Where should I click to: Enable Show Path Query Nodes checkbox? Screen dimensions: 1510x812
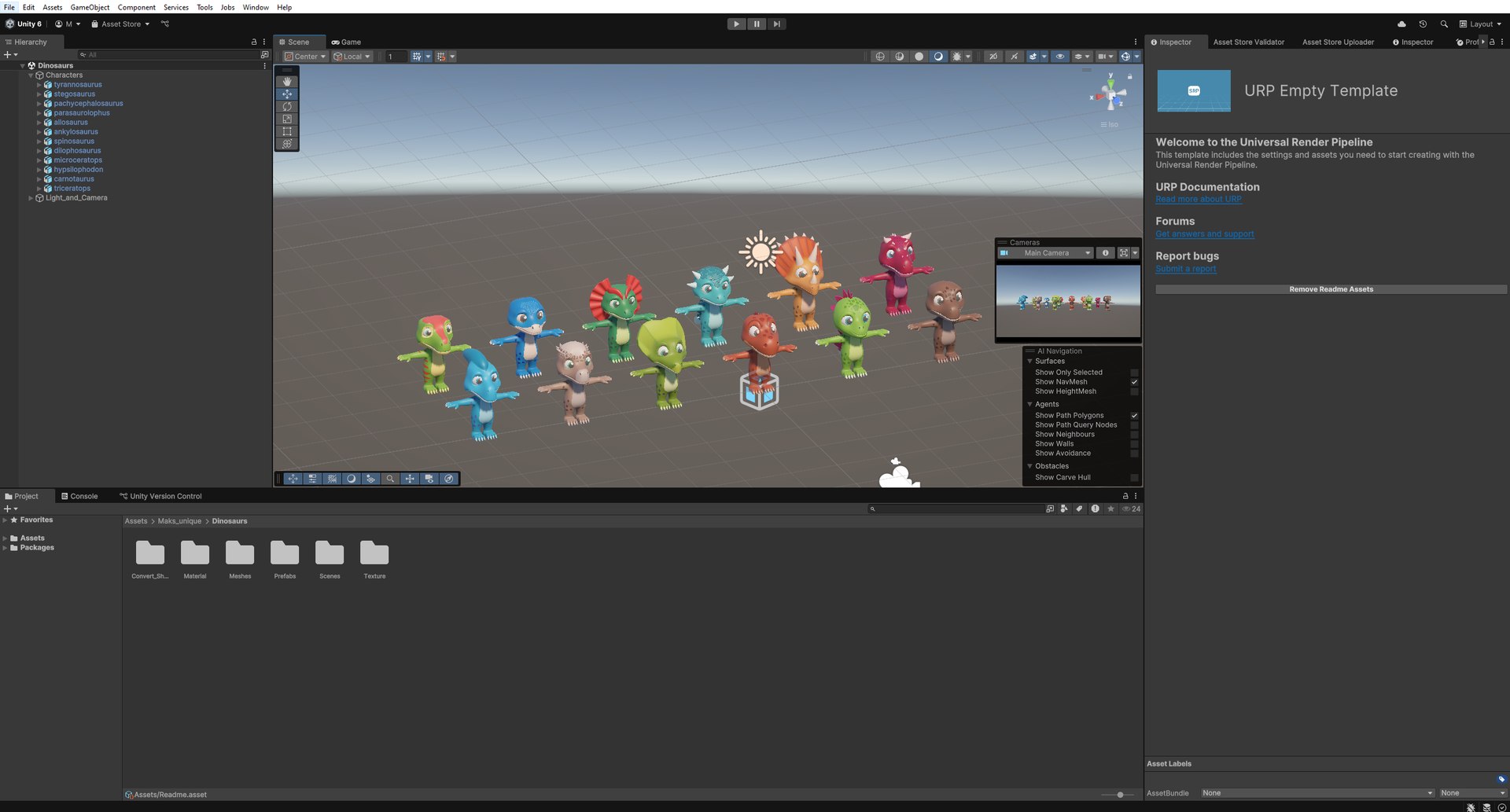[1134, 425]
